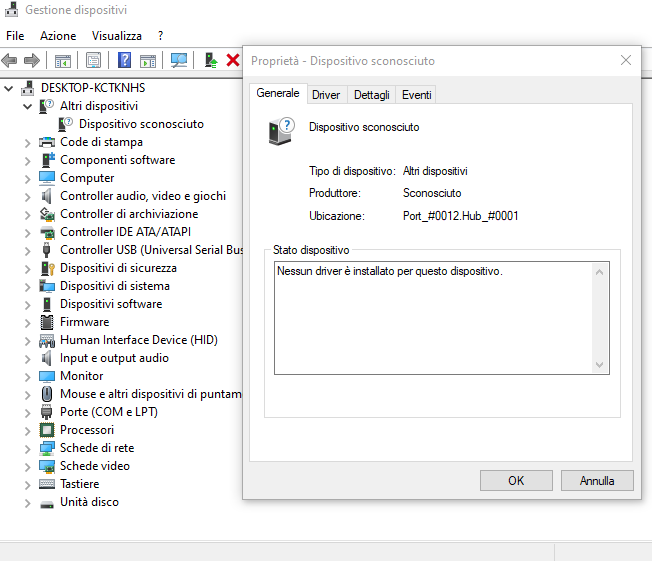This screenshot has height=561, width=652.
Task: Open the ? help menu
Action: point(161,36)
